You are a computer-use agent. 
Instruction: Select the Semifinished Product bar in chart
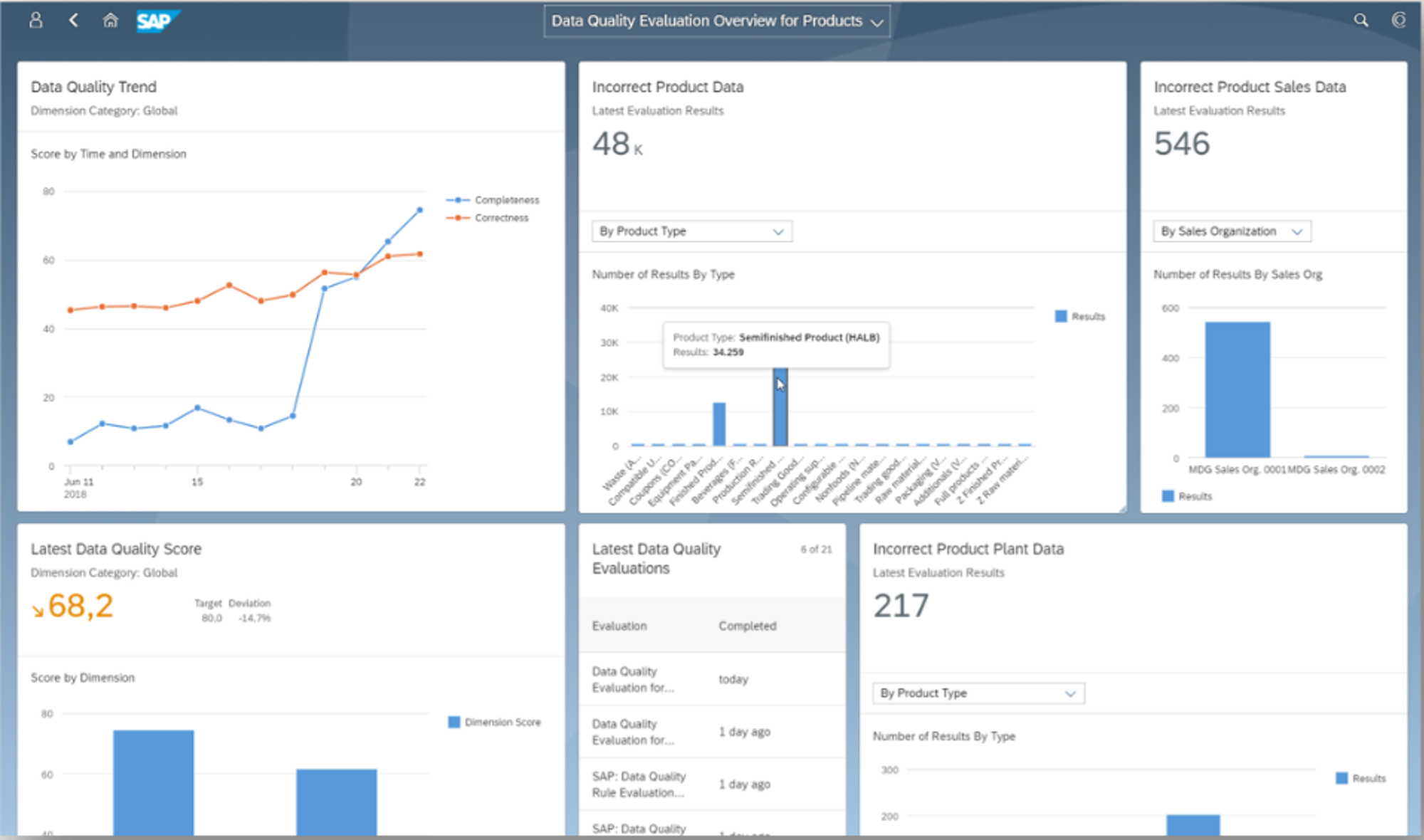tap(780, 406)
